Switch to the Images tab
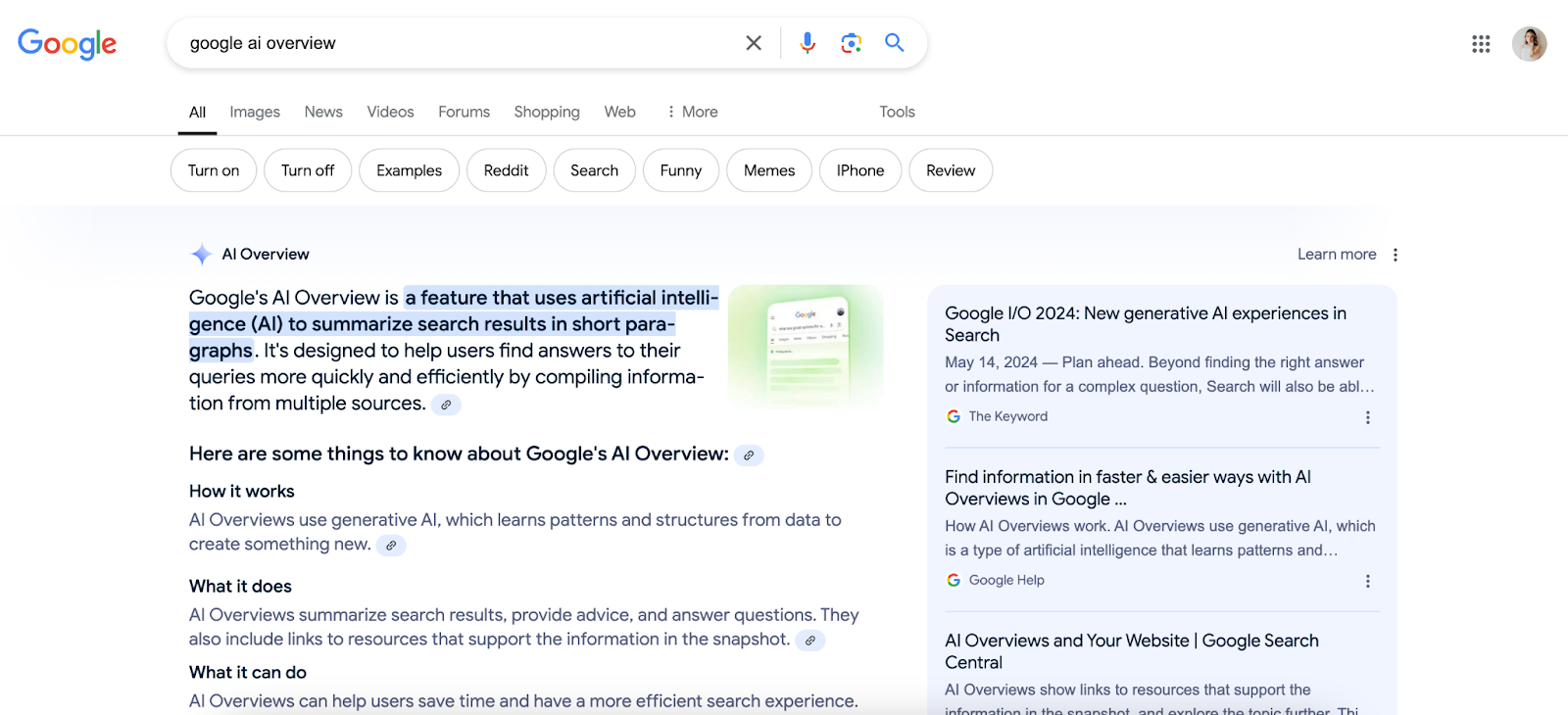This screenshot has height=715, width=1568. (x=255, y=112)
